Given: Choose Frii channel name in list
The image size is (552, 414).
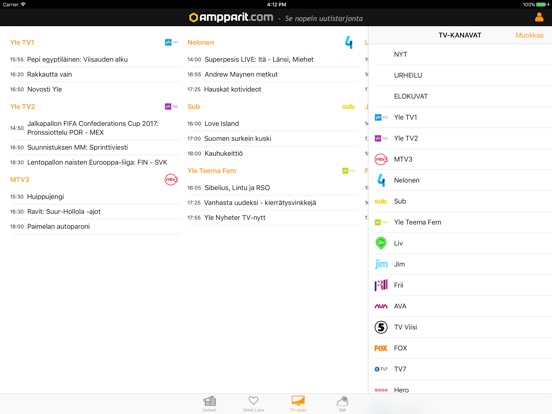Looking at the screenshot, I should coord(398,285).
